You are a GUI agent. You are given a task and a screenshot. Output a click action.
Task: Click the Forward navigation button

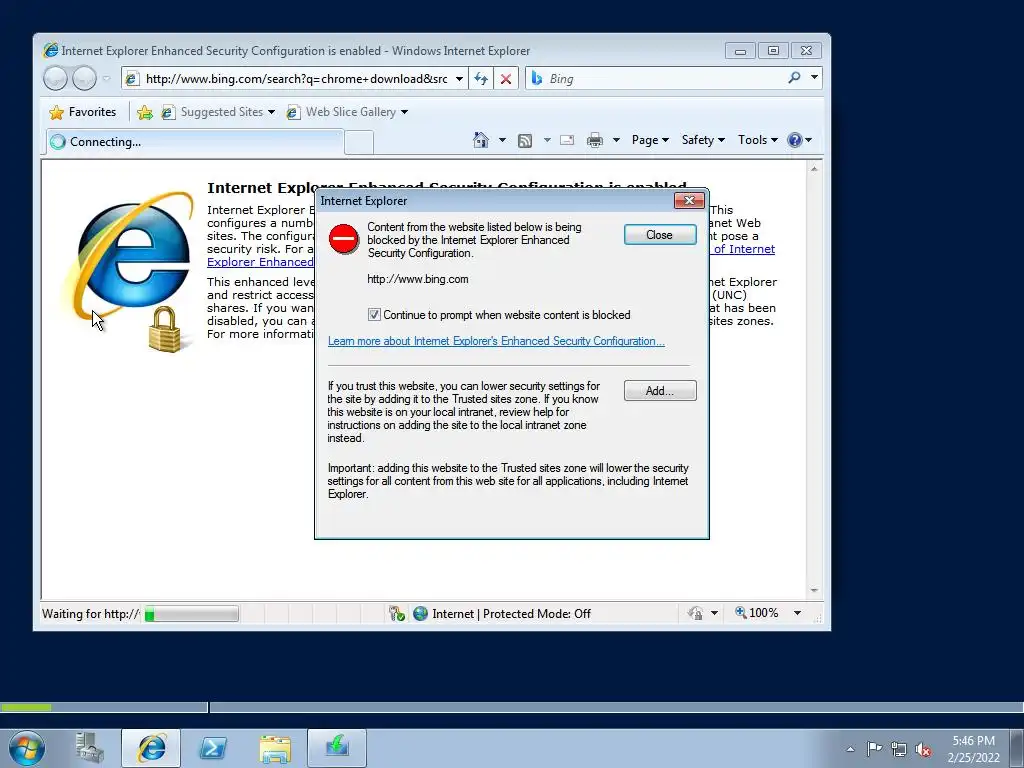click(84, 78)
